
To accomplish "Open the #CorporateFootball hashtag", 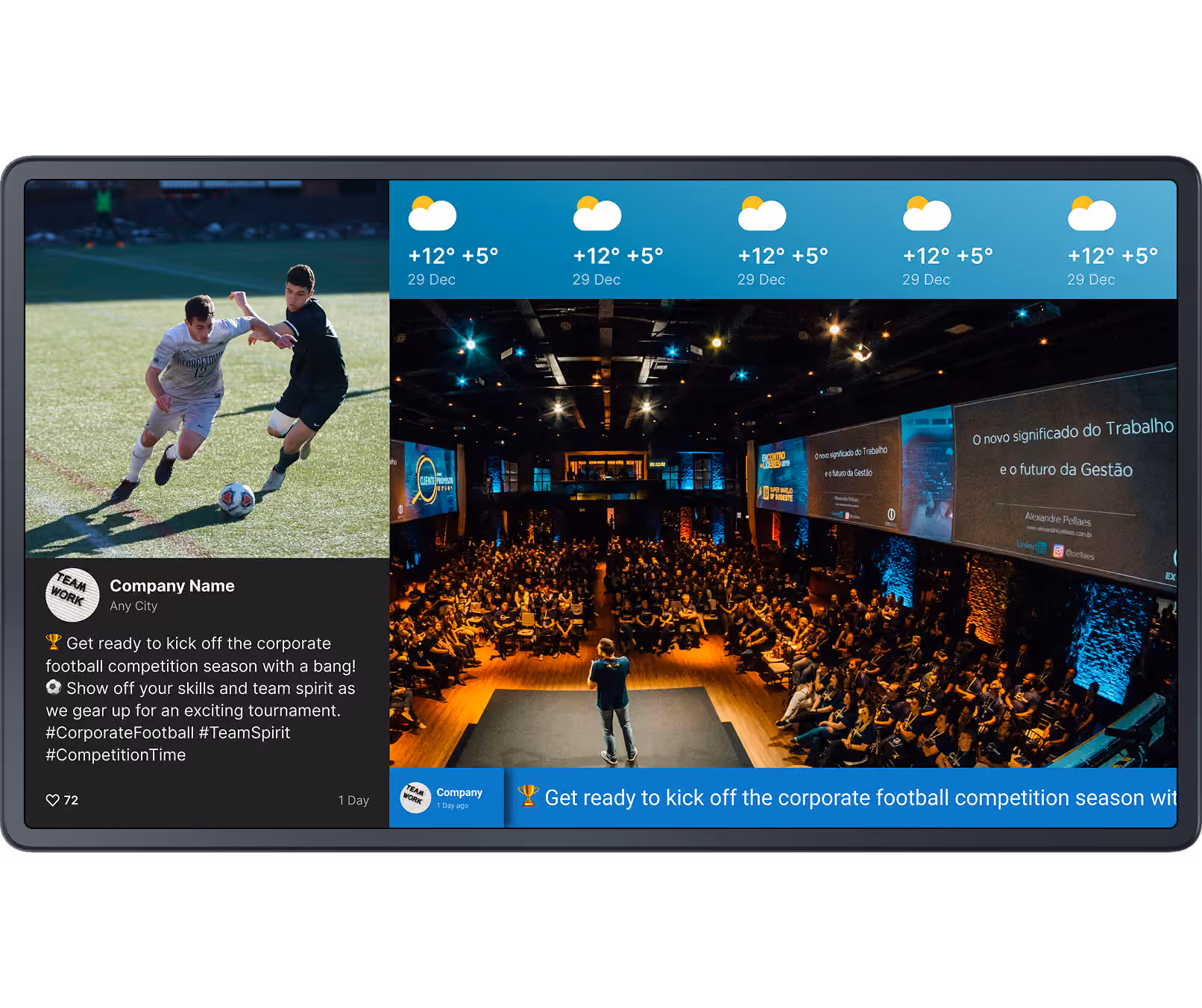I will (120, 733).
